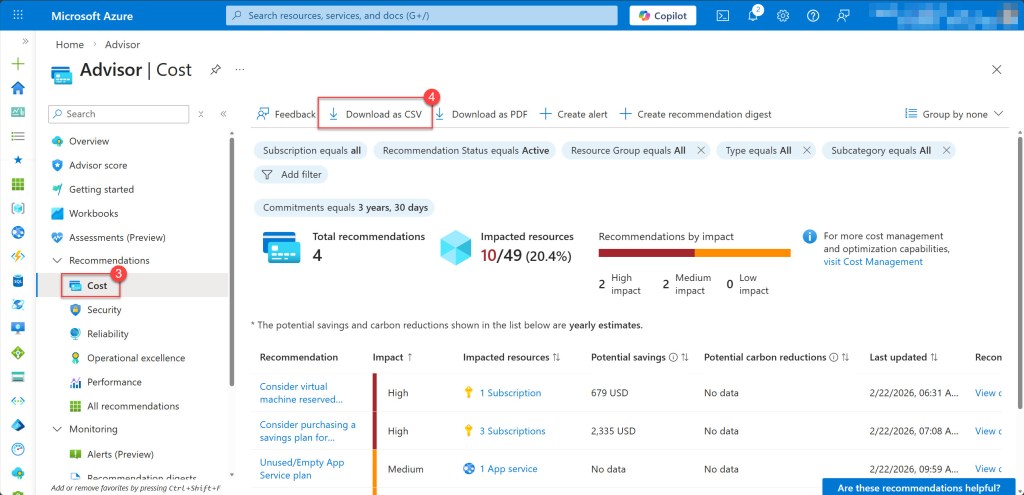Collapse the Recommendations section in sidebar
Image resolution: width=1024 pixels, height=495 pixels.
click(x=57, y=261)
